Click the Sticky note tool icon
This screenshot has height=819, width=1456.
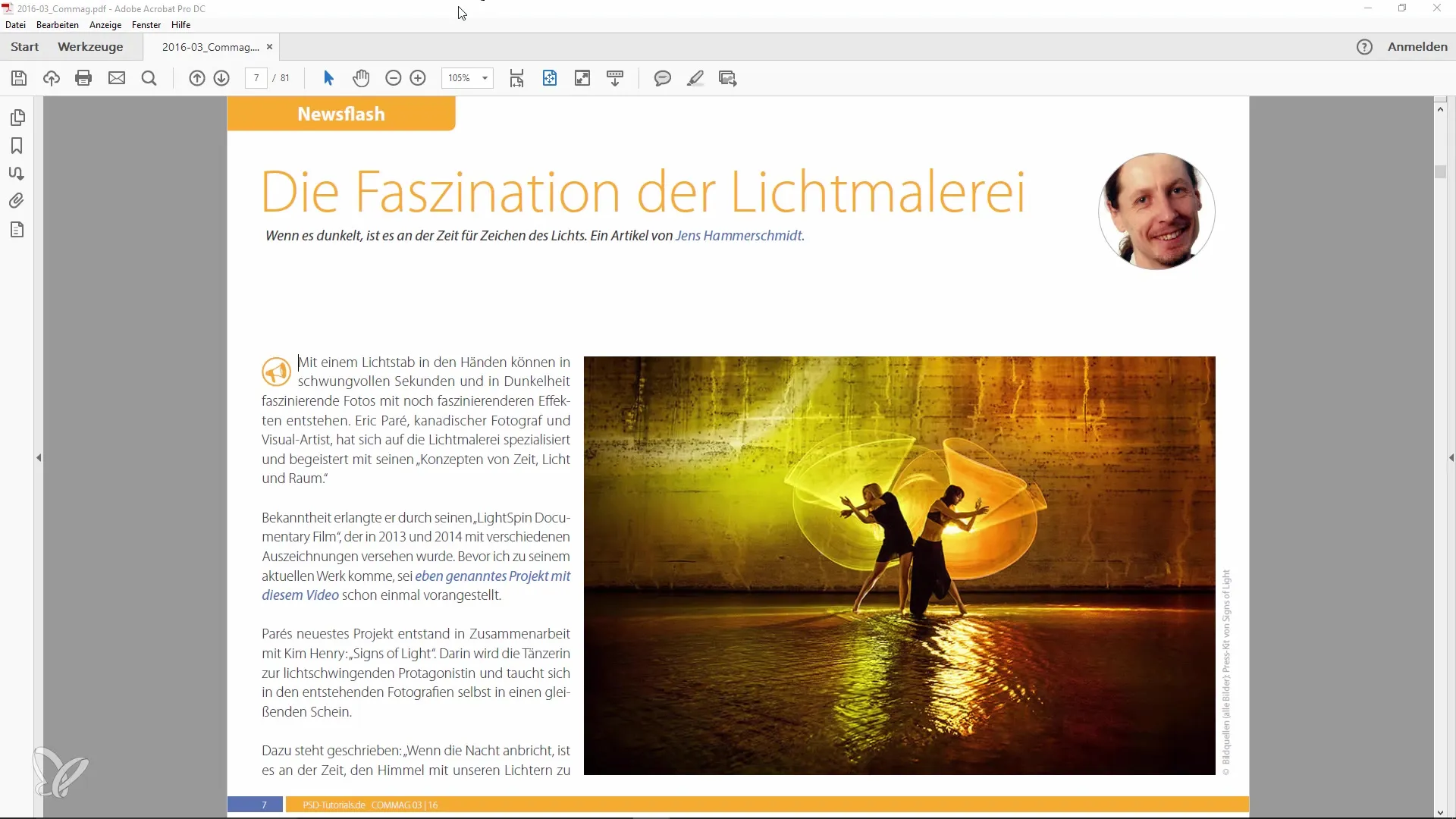click(661, 78)
